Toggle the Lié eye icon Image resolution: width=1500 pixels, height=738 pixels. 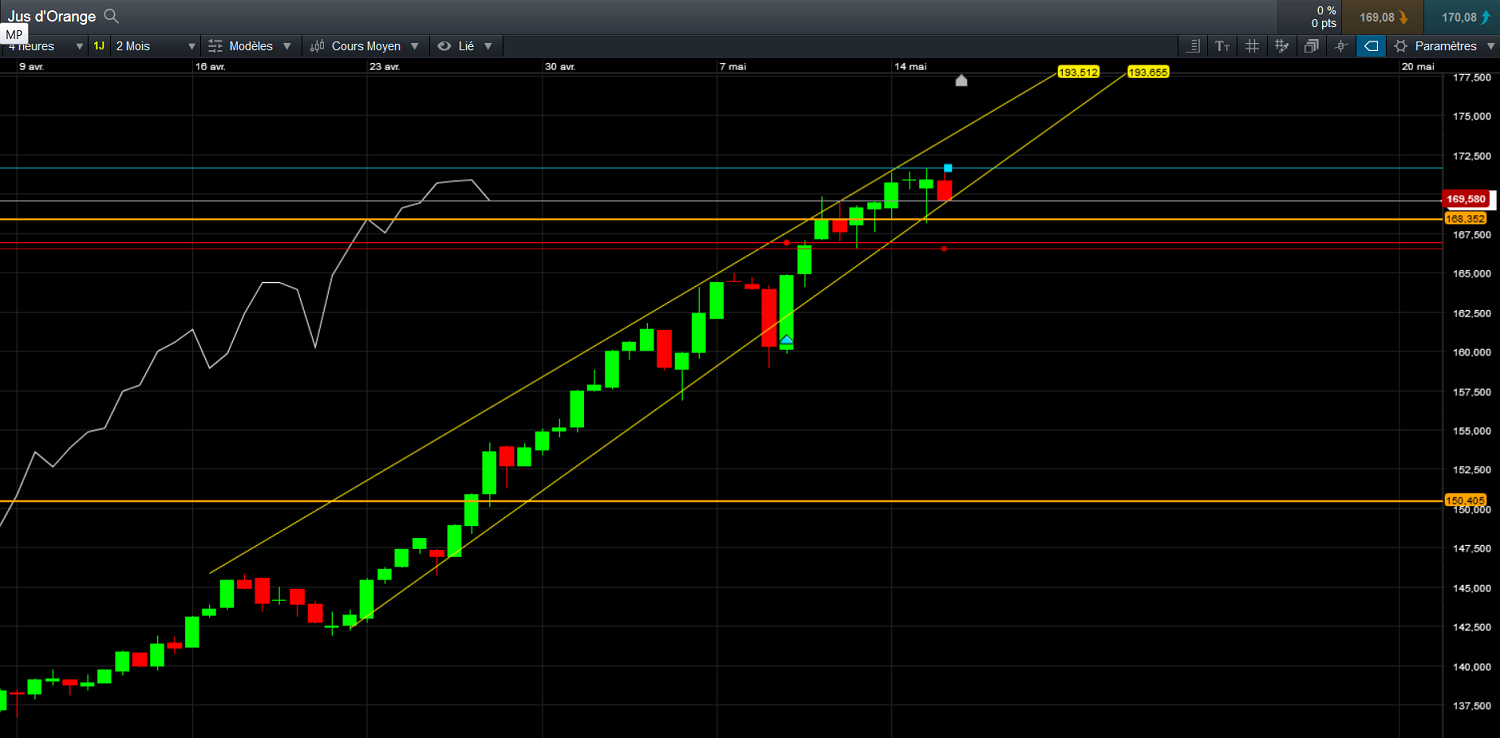tap(444, 46)
